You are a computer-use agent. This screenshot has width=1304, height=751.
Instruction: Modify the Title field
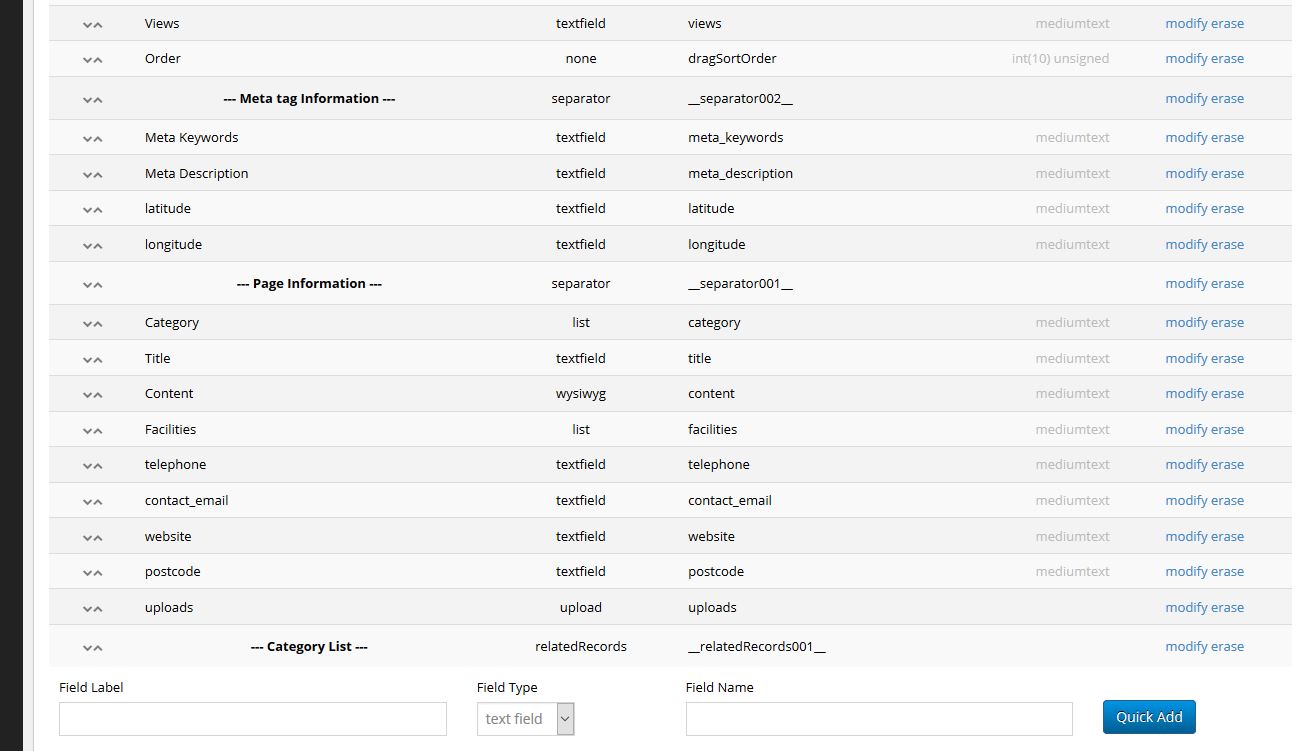(1186, 358)
